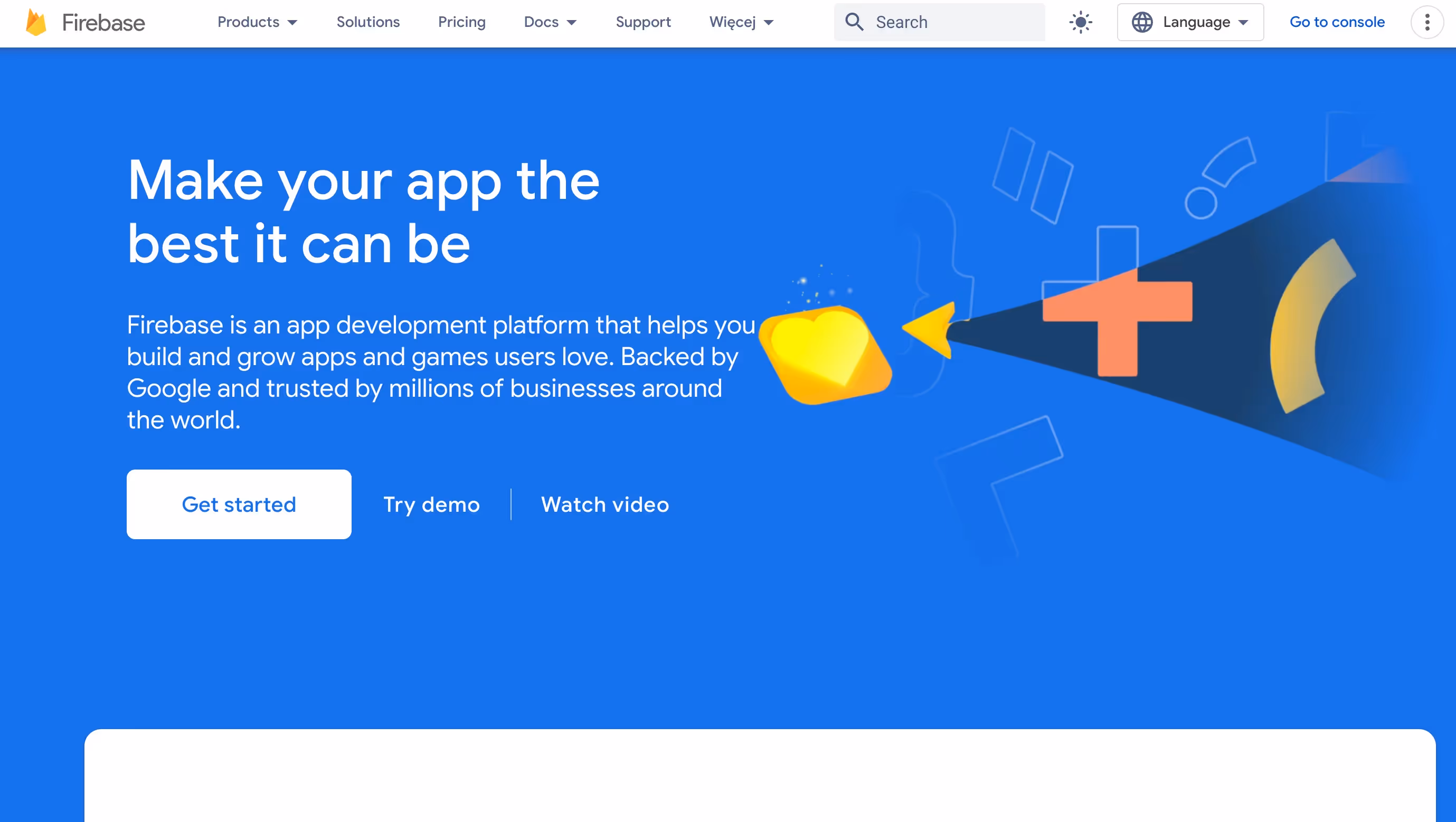Click the paragraph starting "Firebase is an app development platform"
Image resolution: width=1456 pixels, height=822 pixels.
pyautogui.click(x=441, y=372)
